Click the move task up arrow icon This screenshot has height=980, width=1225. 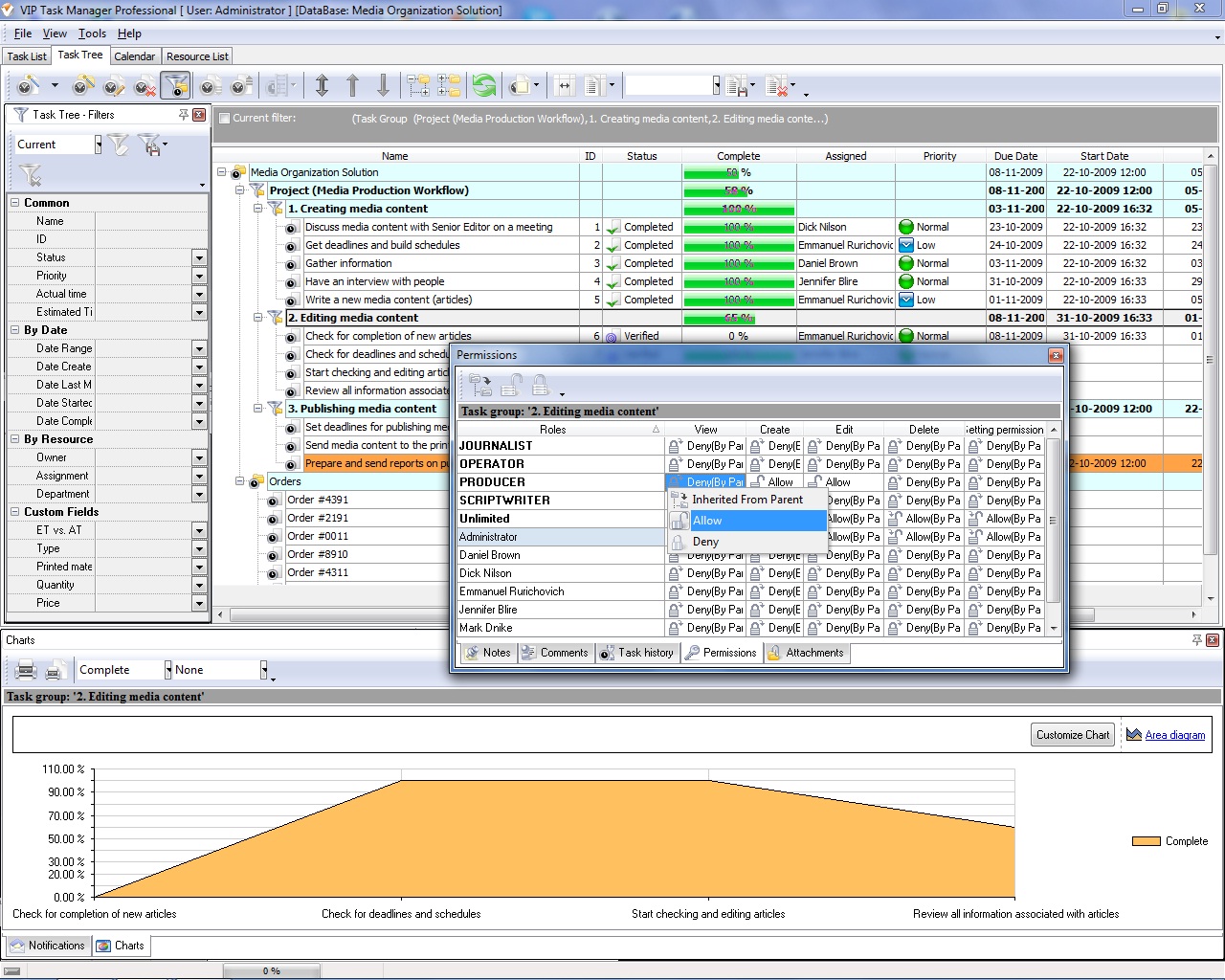352,86
